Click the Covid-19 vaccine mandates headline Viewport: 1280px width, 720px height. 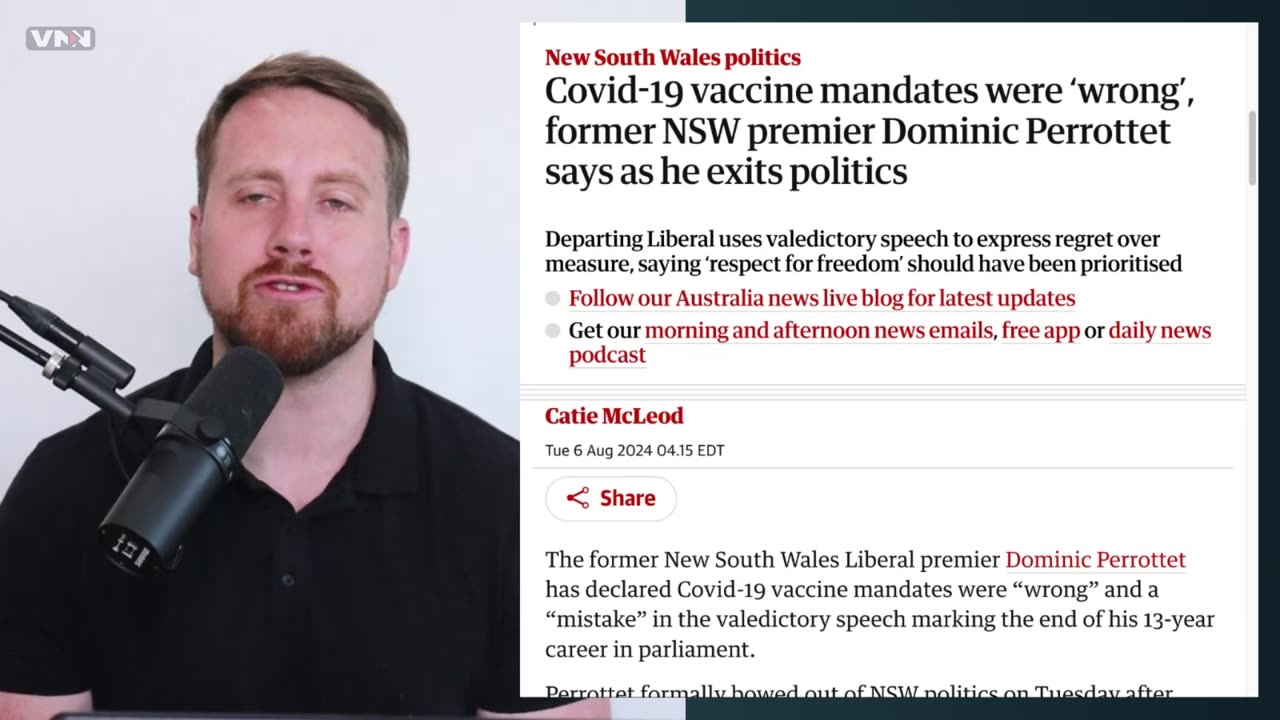coord(870,132)
